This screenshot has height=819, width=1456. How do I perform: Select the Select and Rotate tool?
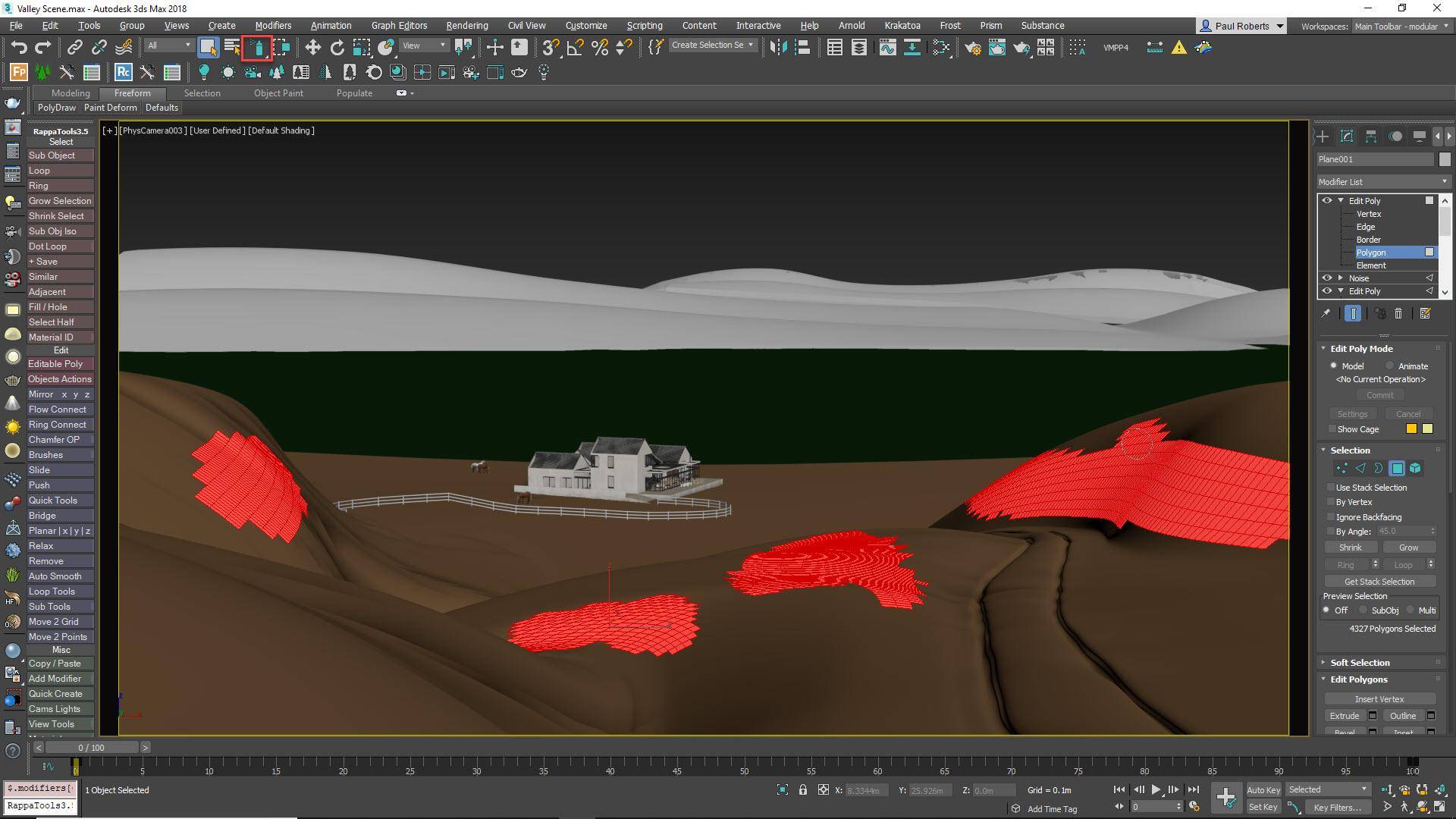[x=337, y=46]
